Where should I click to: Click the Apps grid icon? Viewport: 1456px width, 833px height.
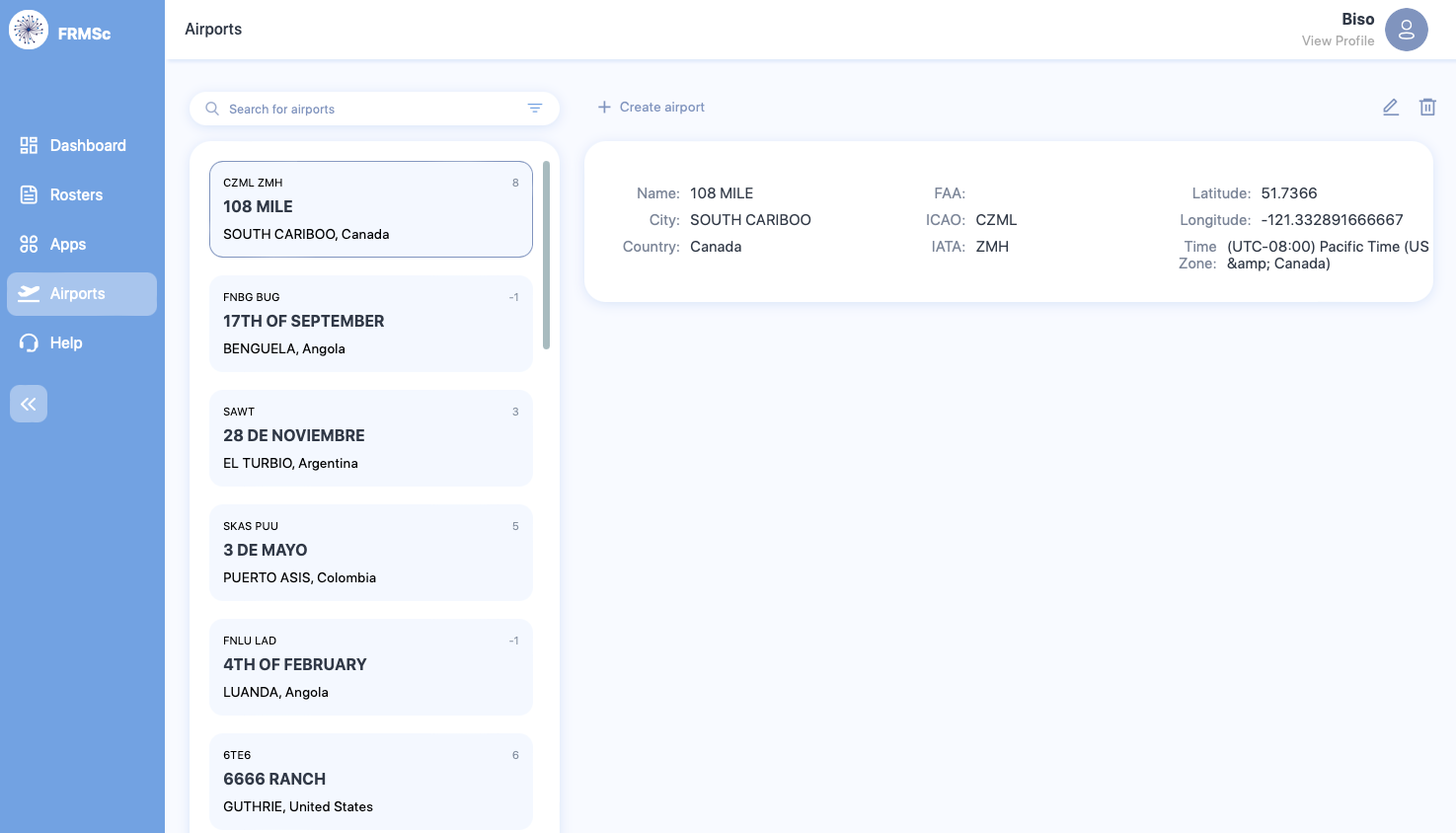pyautogui.click(x=29, y=244)
